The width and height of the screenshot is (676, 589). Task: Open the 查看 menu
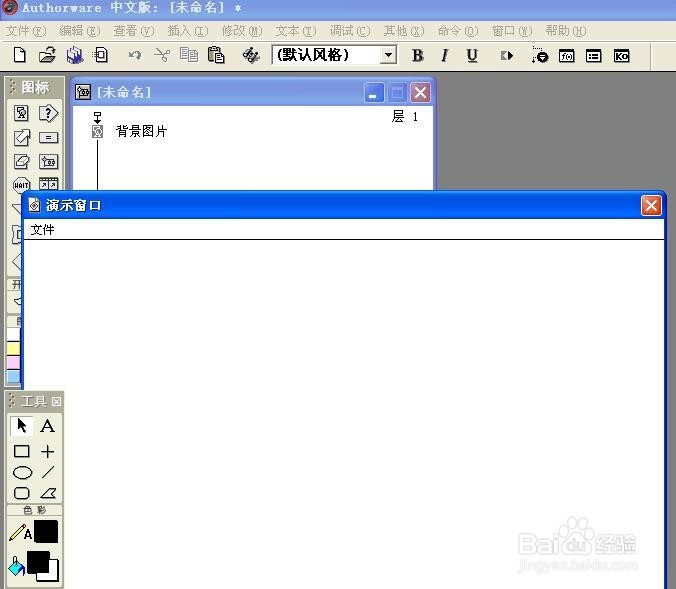134,31
